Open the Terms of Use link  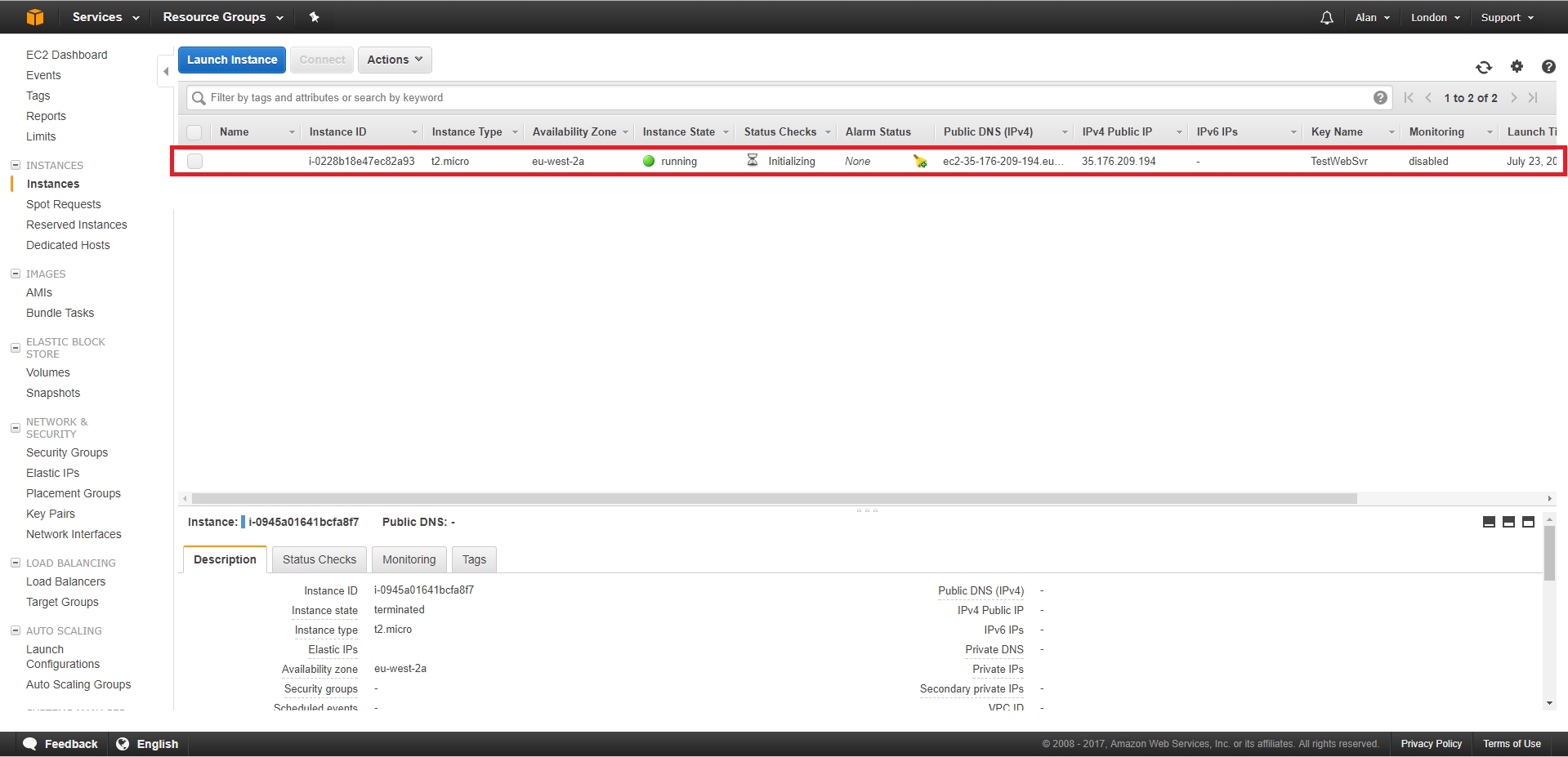1512,744
